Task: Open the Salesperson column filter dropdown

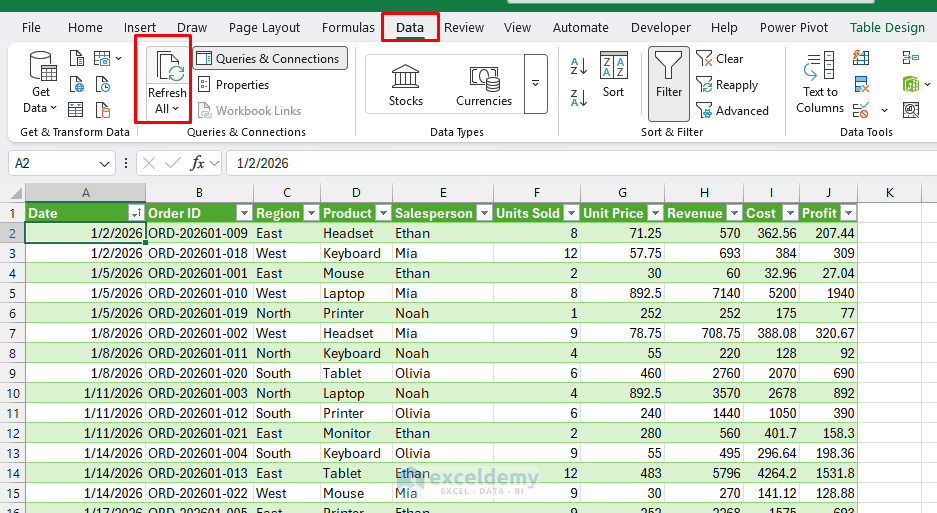Action: click(485, 213)
